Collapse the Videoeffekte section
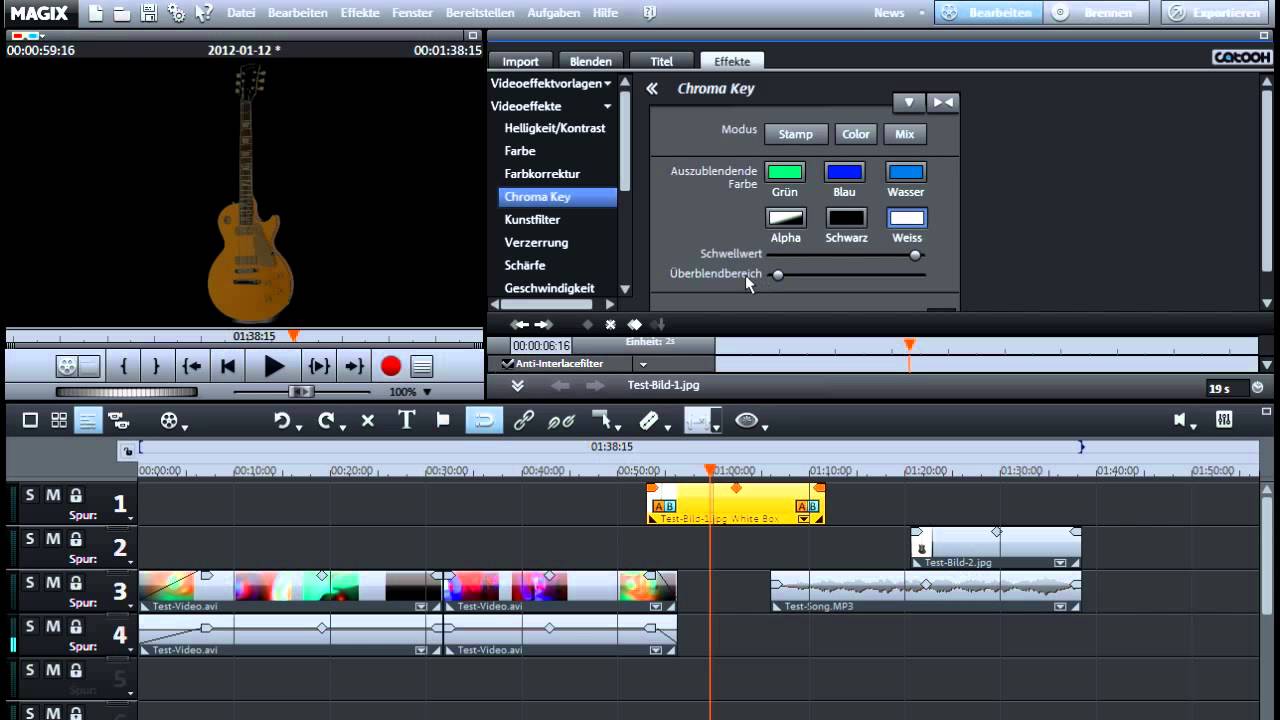This screenshot has height=720, width=1280. click(607, 106)
